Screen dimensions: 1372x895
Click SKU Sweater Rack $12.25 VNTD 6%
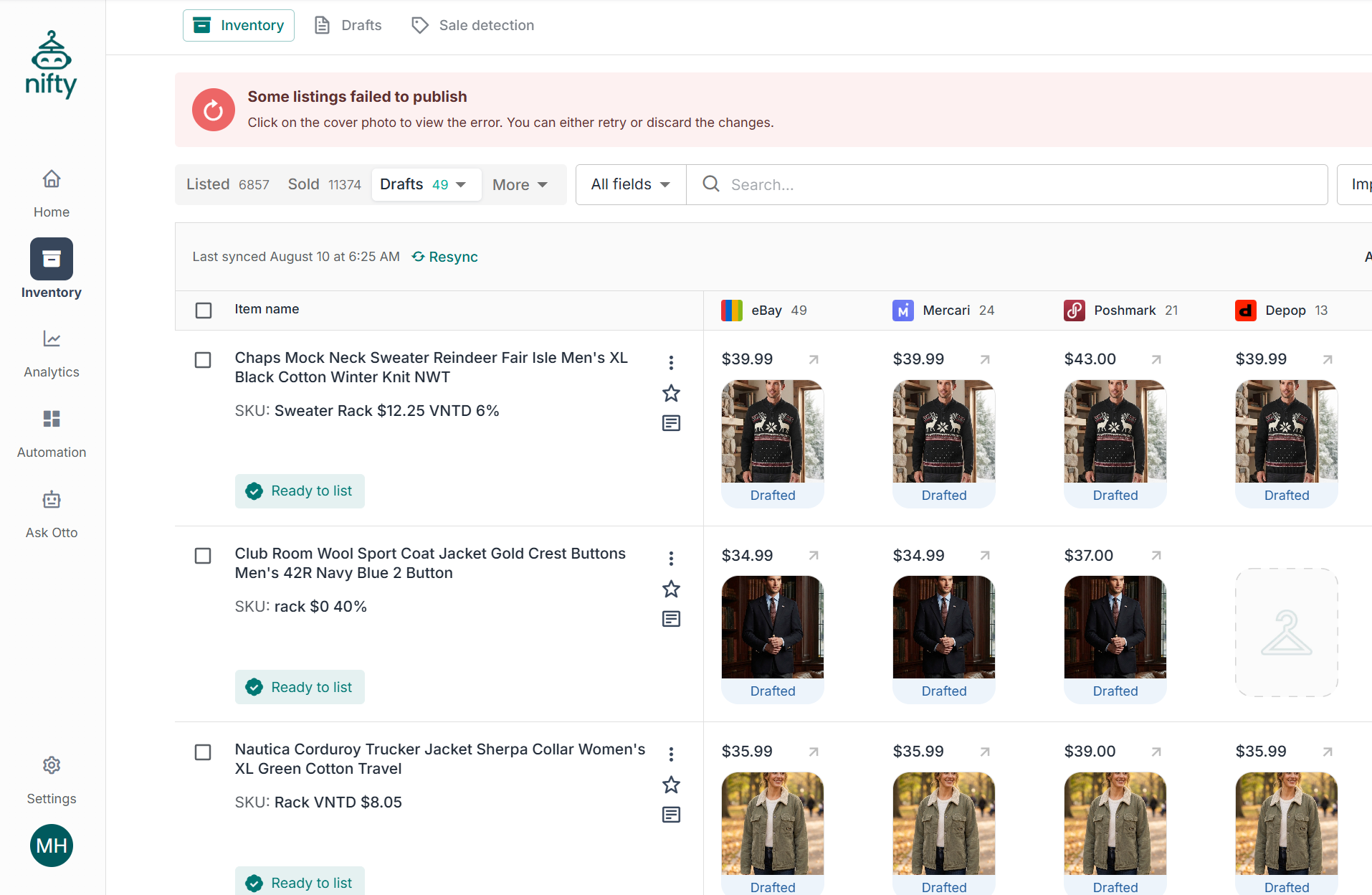[367, 411]
